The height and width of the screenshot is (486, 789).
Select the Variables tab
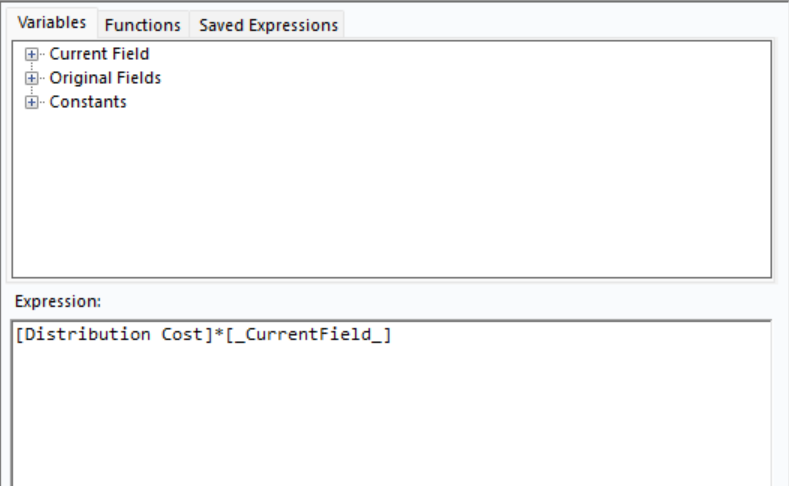52,23
